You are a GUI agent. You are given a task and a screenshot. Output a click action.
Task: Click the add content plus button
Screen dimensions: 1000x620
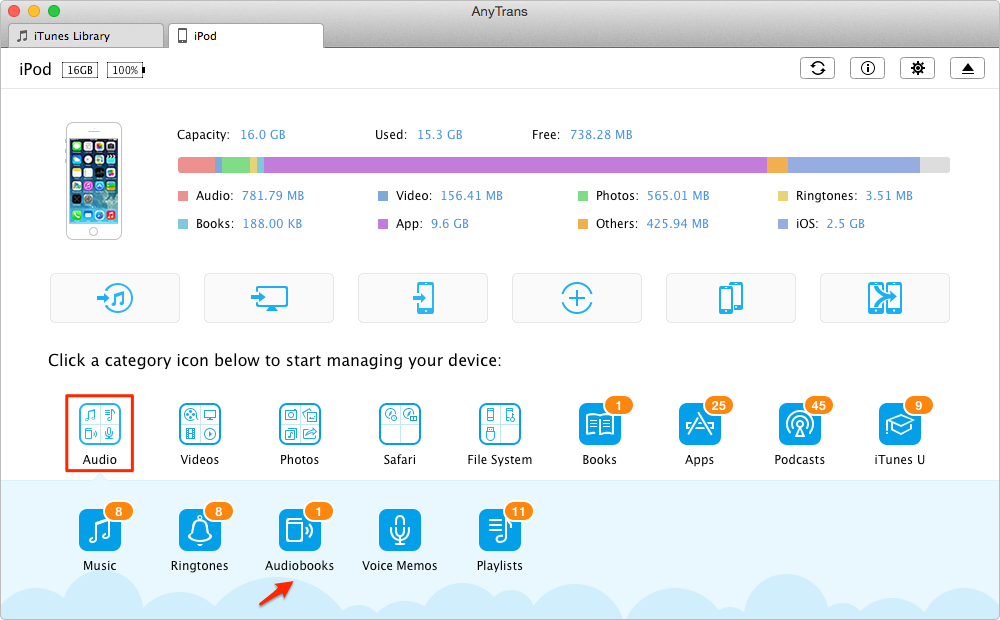pyautogui.click(x=577, y=298)
